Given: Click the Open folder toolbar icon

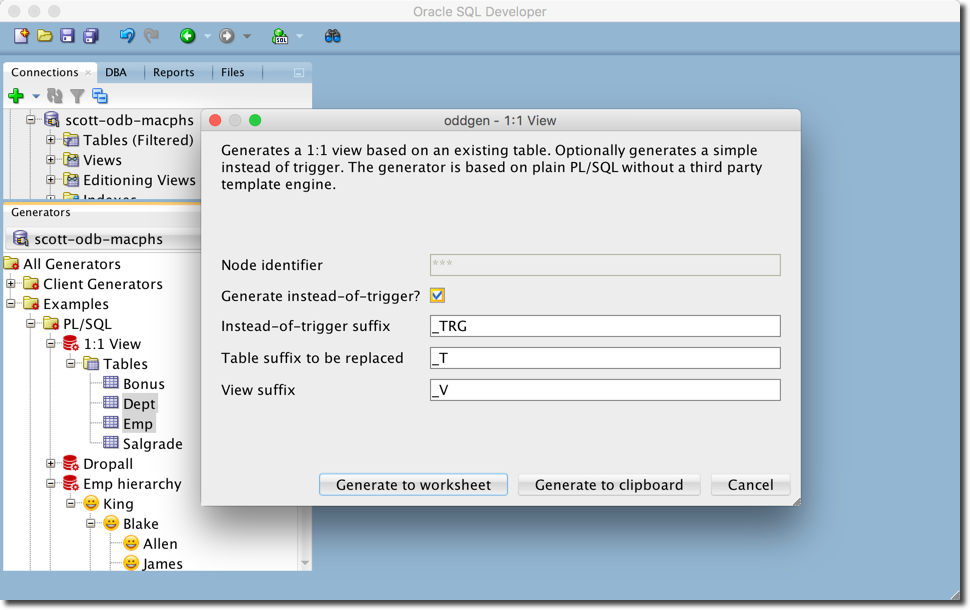Looking at the screenshot, I should point(45,36).
